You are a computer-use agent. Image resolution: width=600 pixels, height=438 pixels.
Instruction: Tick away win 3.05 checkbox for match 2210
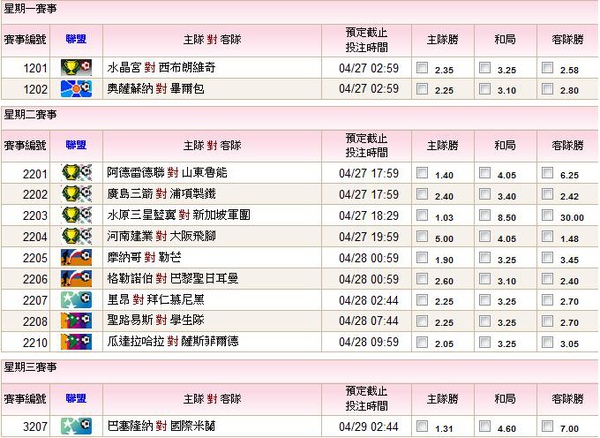pos(548,342)
